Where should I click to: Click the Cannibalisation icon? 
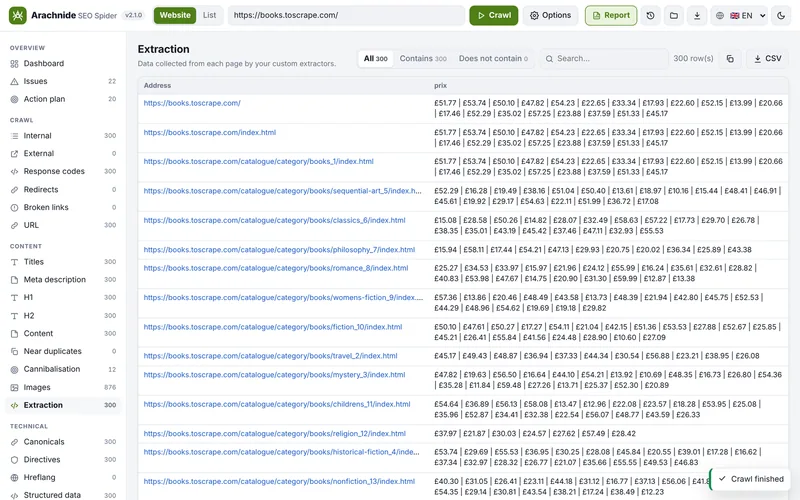point(14,369)
